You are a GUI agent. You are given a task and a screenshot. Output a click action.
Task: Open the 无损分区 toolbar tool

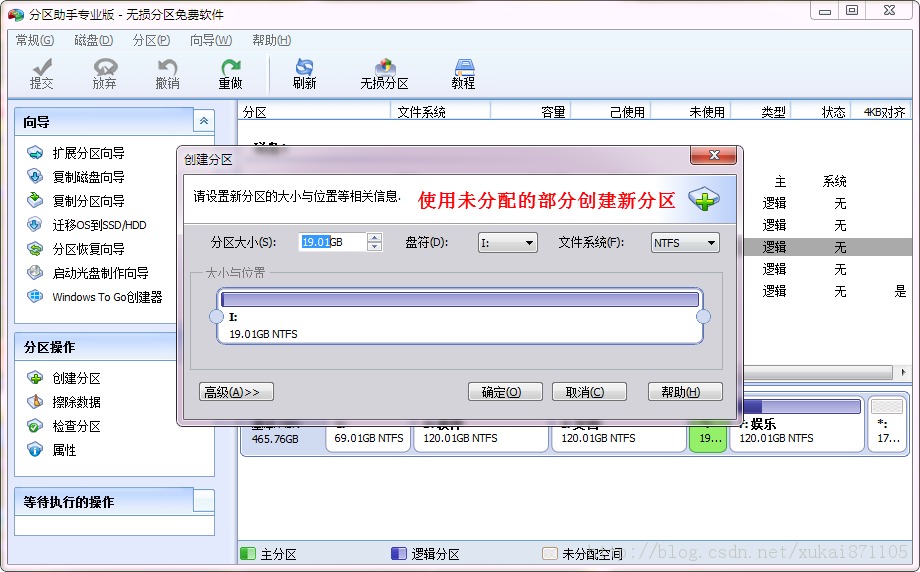384,73
